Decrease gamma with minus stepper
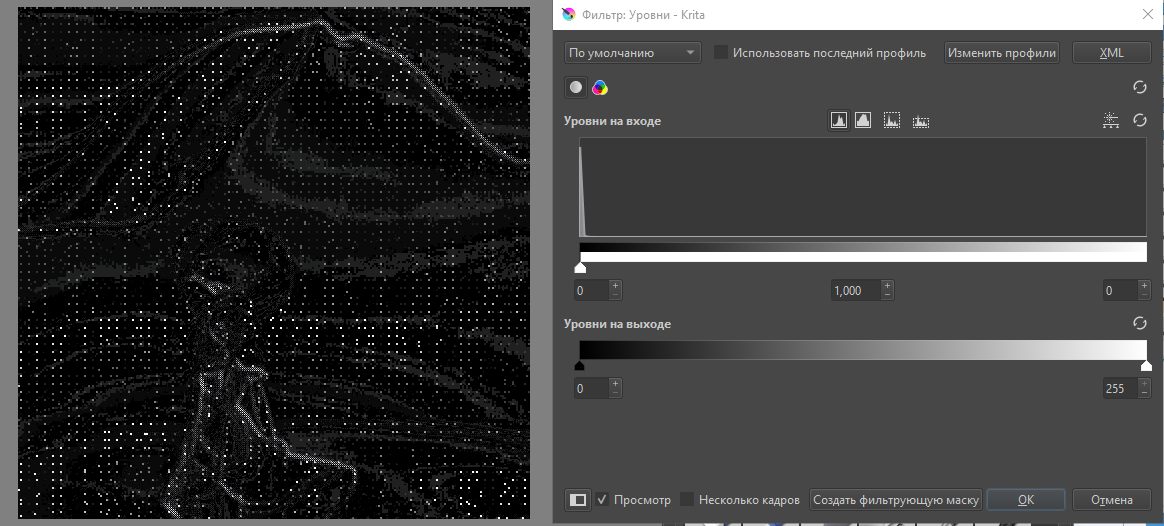Screen dimensions: 1164x526 coord(887,295)
